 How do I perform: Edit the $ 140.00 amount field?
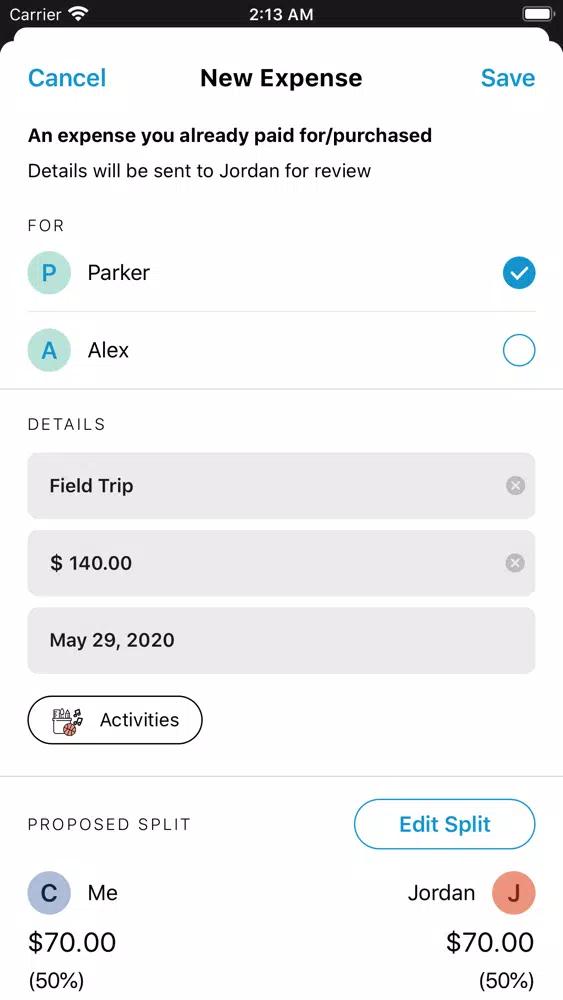coord(281,563)
